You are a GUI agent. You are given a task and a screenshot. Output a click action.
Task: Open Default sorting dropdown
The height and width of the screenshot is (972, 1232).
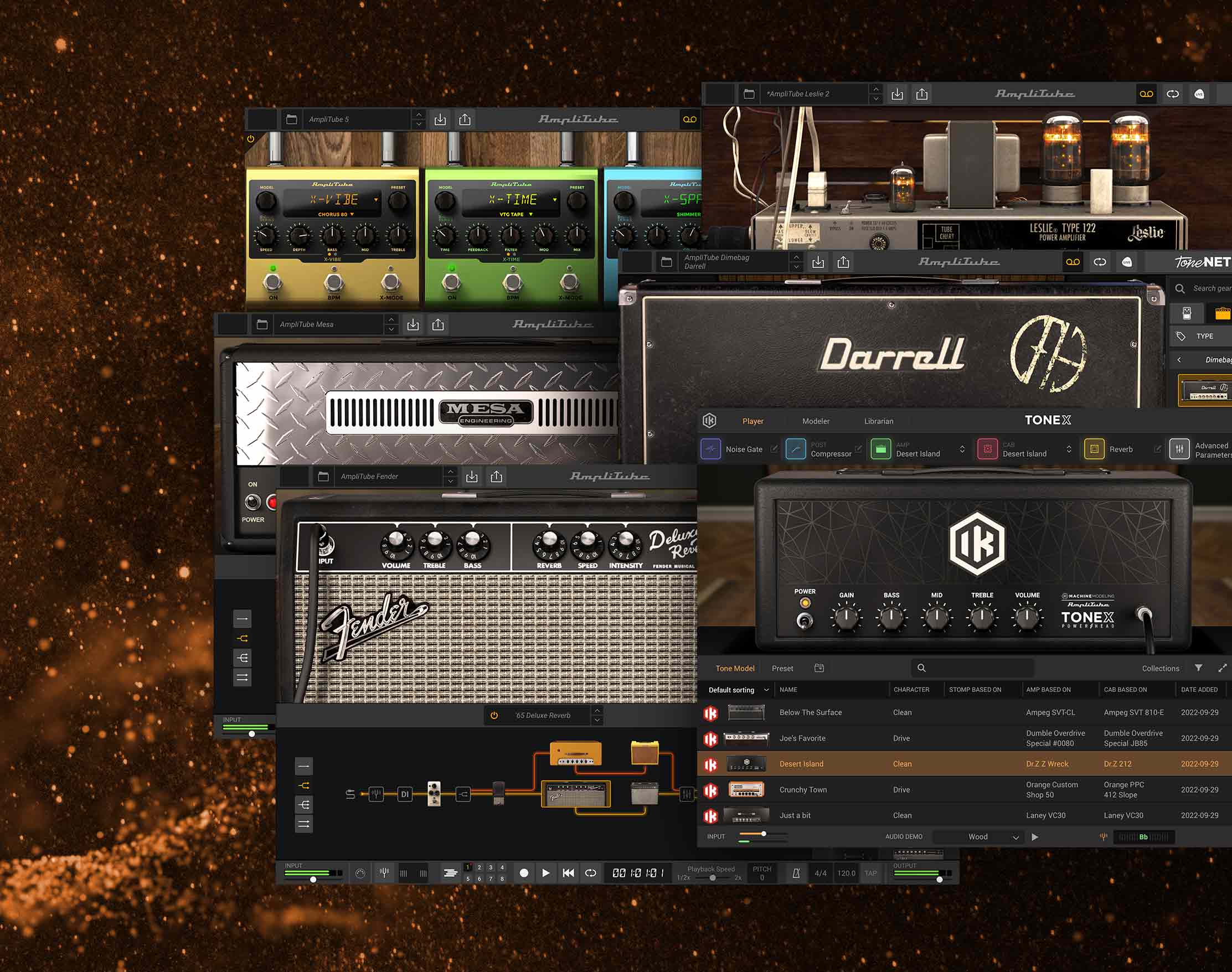pos(739,690)
